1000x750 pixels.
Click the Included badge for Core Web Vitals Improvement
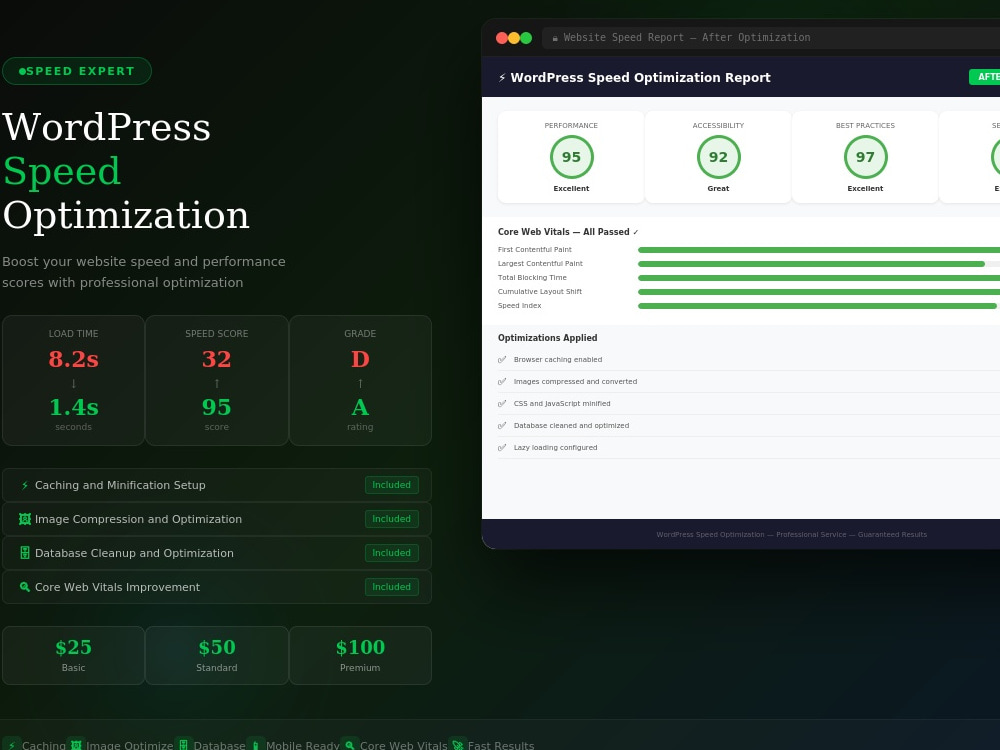click(392, 587)
